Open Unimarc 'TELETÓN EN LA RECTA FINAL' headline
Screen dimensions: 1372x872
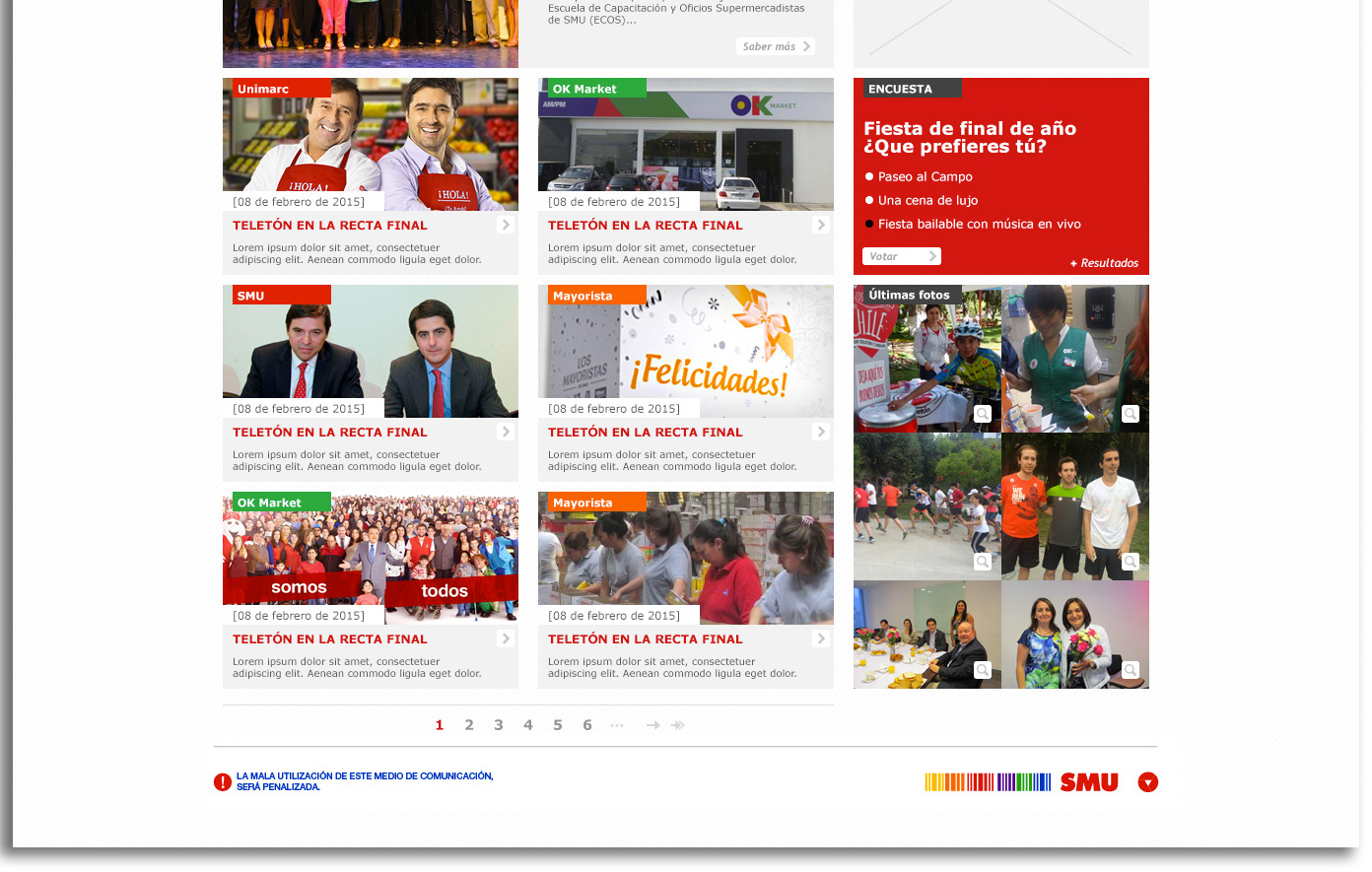330,226
